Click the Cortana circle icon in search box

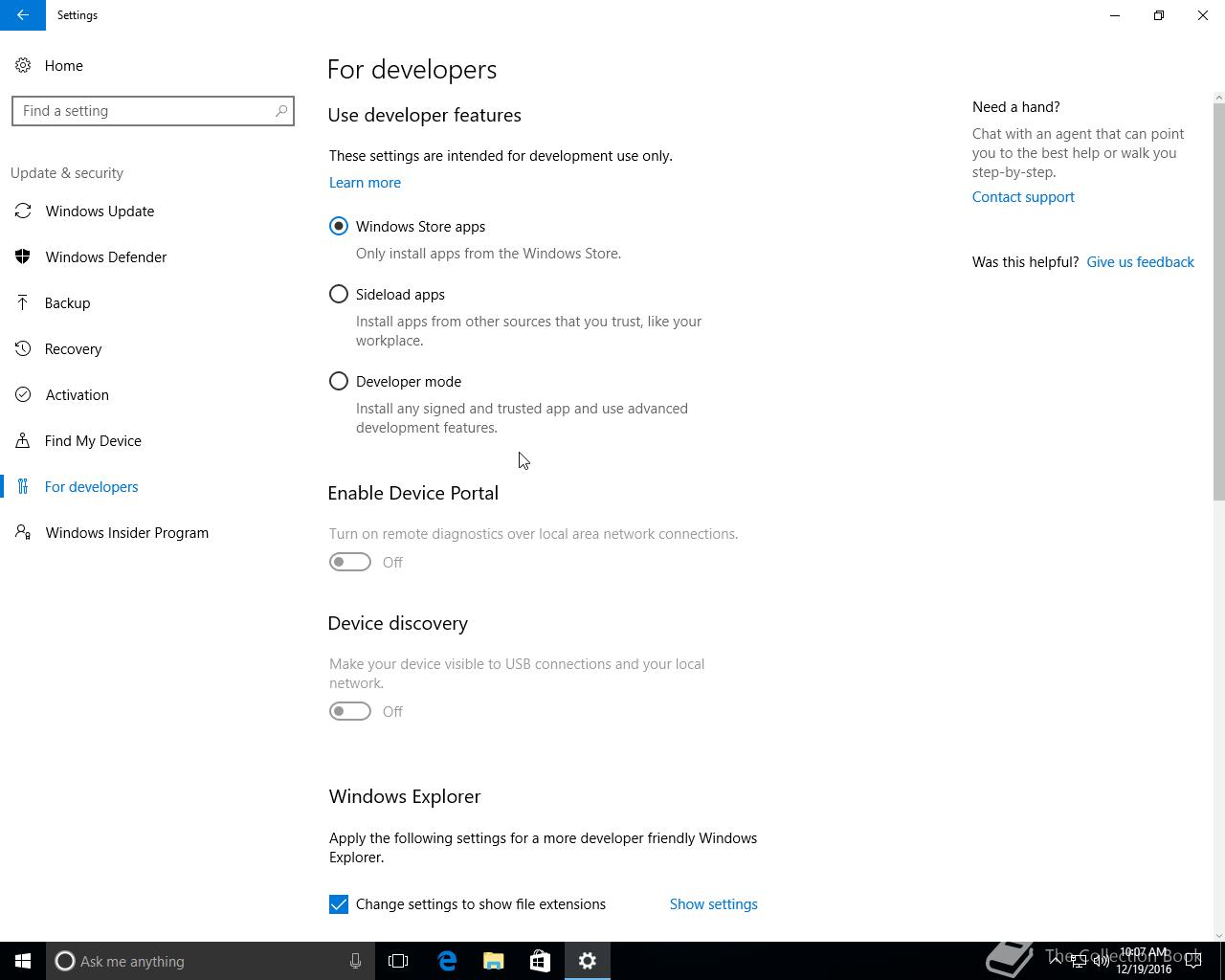click(65, 961)
